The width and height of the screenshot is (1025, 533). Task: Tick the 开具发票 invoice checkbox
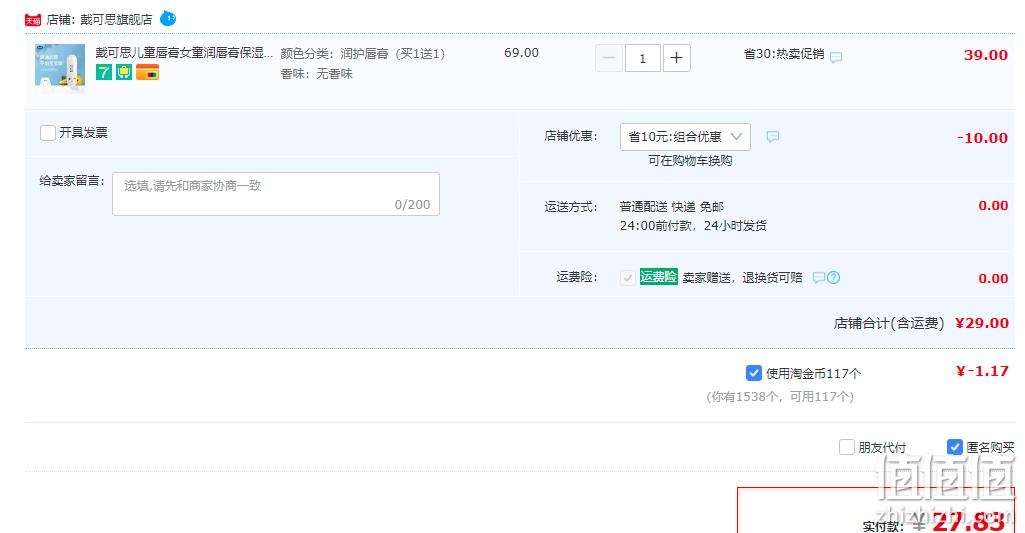[x=48, y=133]
